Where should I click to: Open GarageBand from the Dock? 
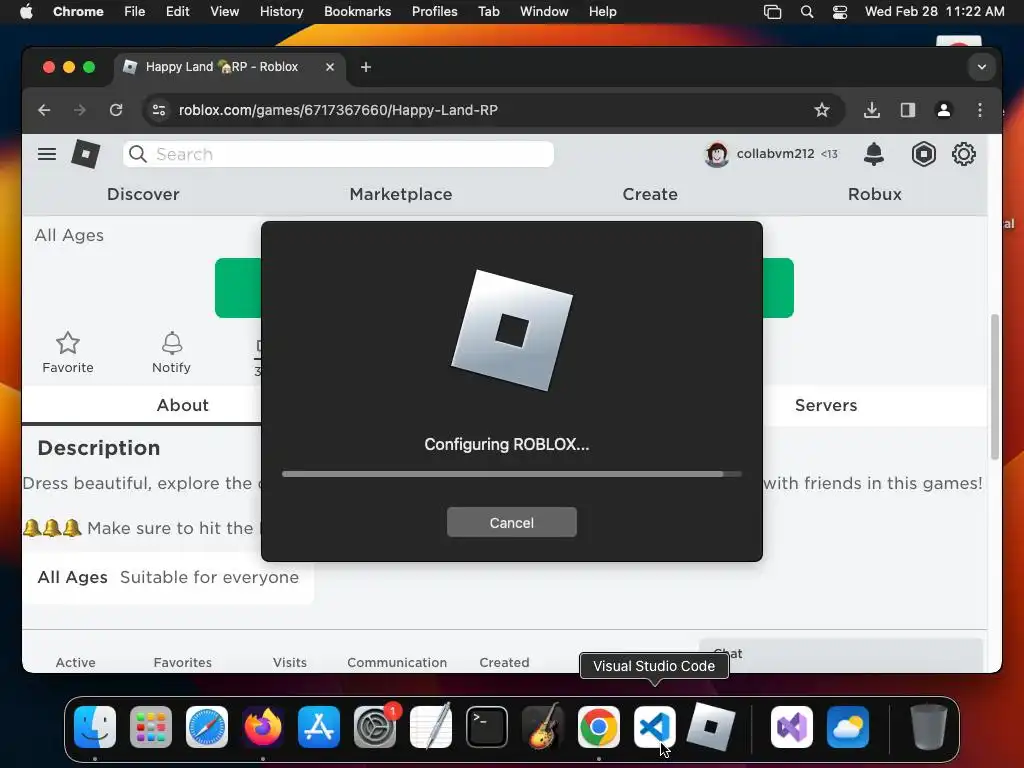coord(543,727)
